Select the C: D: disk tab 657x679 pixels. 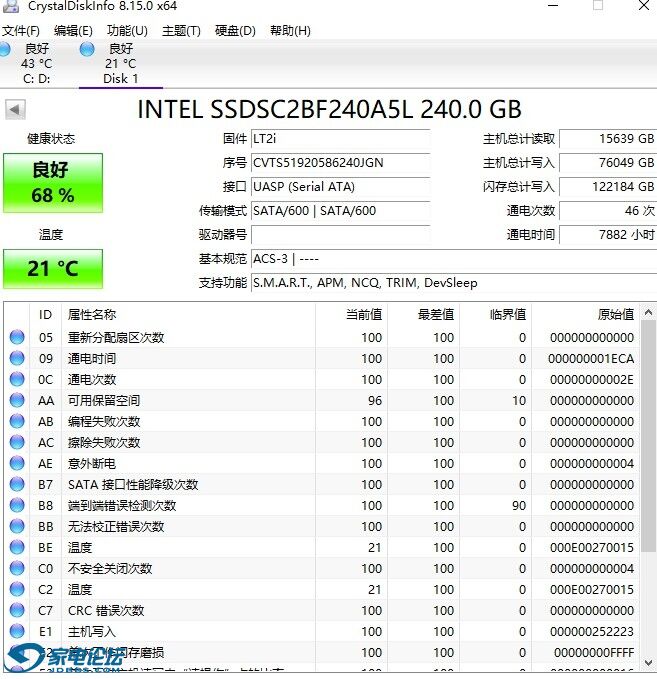tap(36, 64)
